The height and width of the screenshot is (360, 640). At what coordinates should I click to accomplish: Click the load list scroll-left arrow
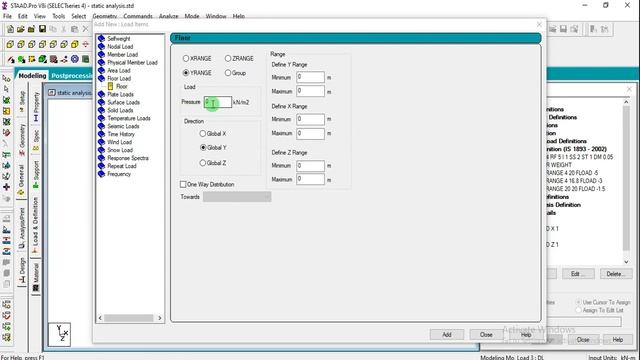point(100,318)
